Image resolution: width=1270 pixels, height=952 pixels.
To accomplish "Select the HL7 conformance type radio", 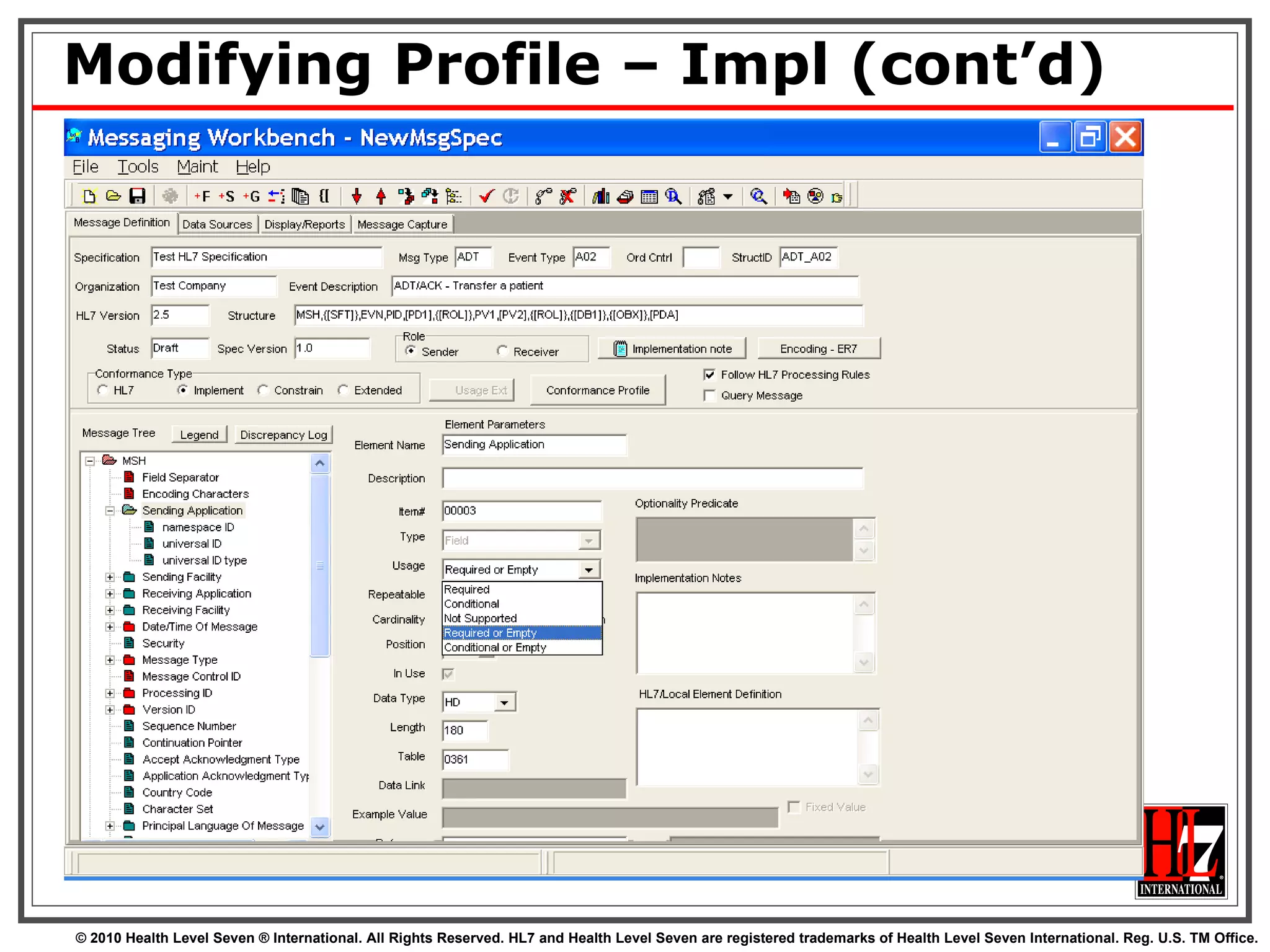I will [x=103, y=390].
